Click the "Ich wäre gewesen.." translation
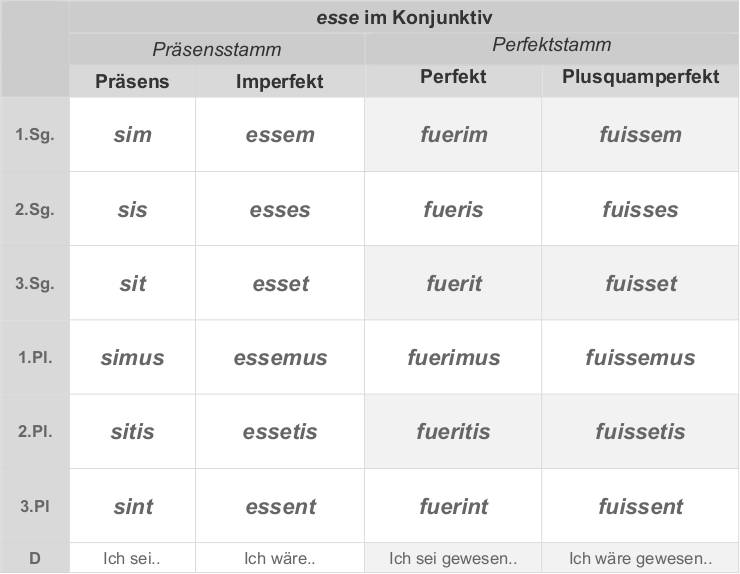This screenshot has height=574, width=740. point(640,558)
